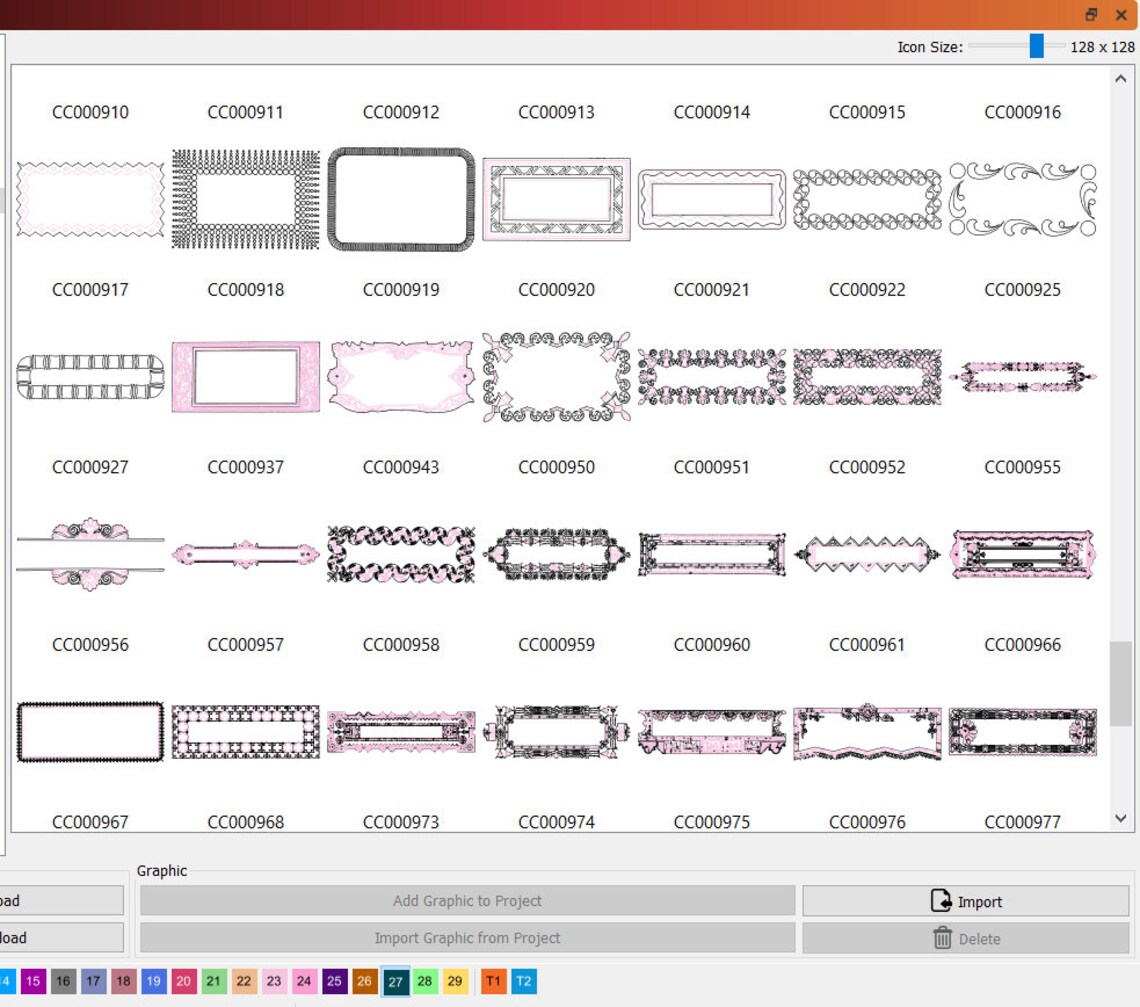This screenshot has height=1007, width=1140.
Task: Select the CC000966 pink ornate plaque
Action: coord(1023,554)
